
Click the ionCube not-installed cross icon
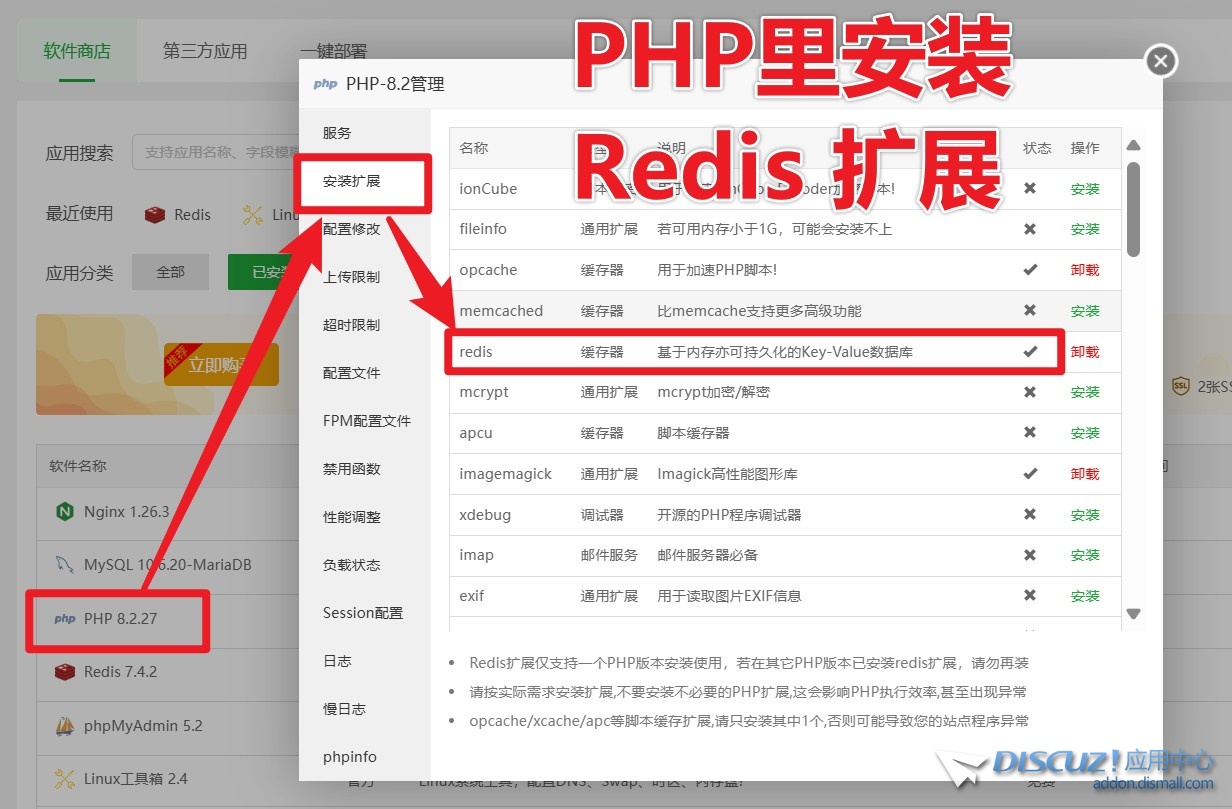point(1030,188)
